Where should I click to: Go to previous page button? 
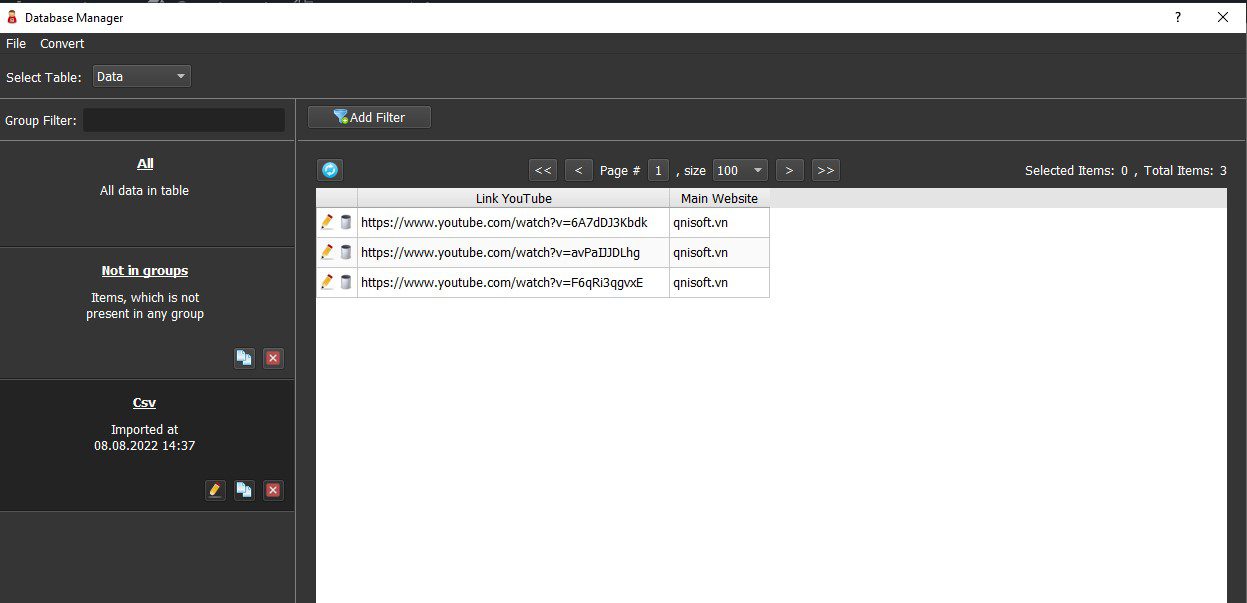click(578, 170)
